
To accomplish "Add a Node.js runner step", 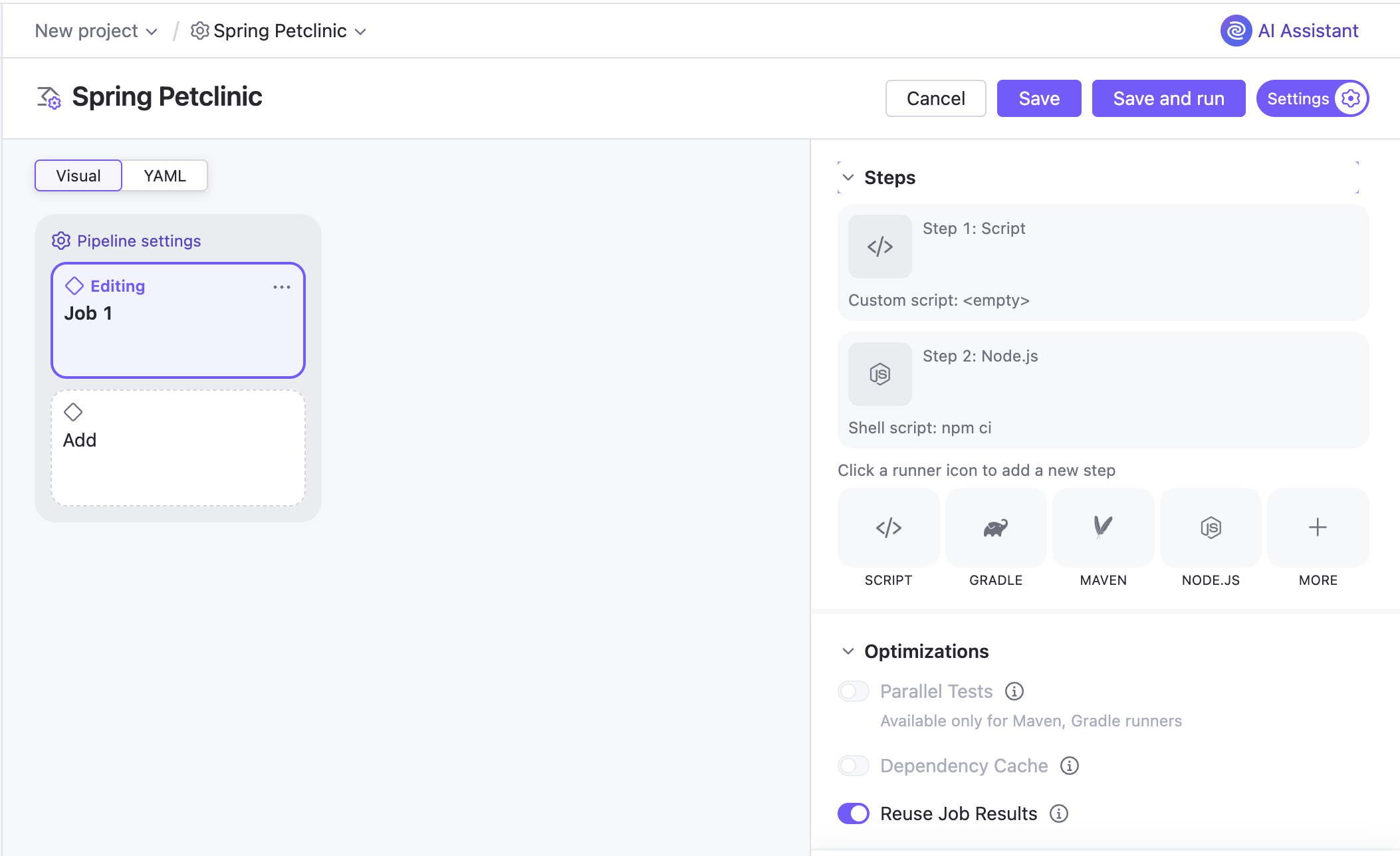I will click(x=1211, y=528).
